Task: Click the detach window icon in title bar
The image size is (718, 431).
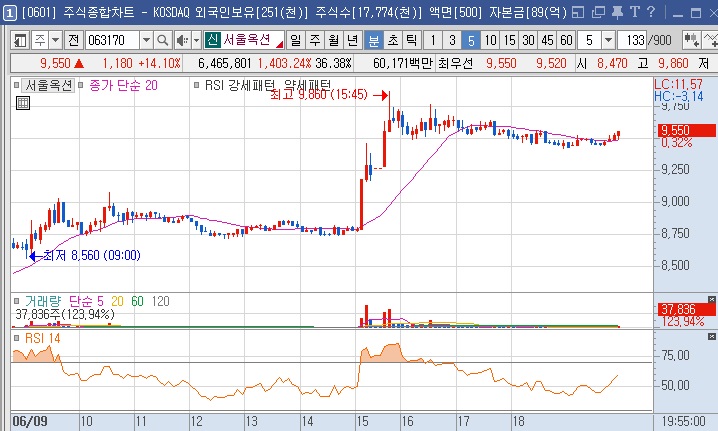Action: pyautogui.click(x=578, y=12)
